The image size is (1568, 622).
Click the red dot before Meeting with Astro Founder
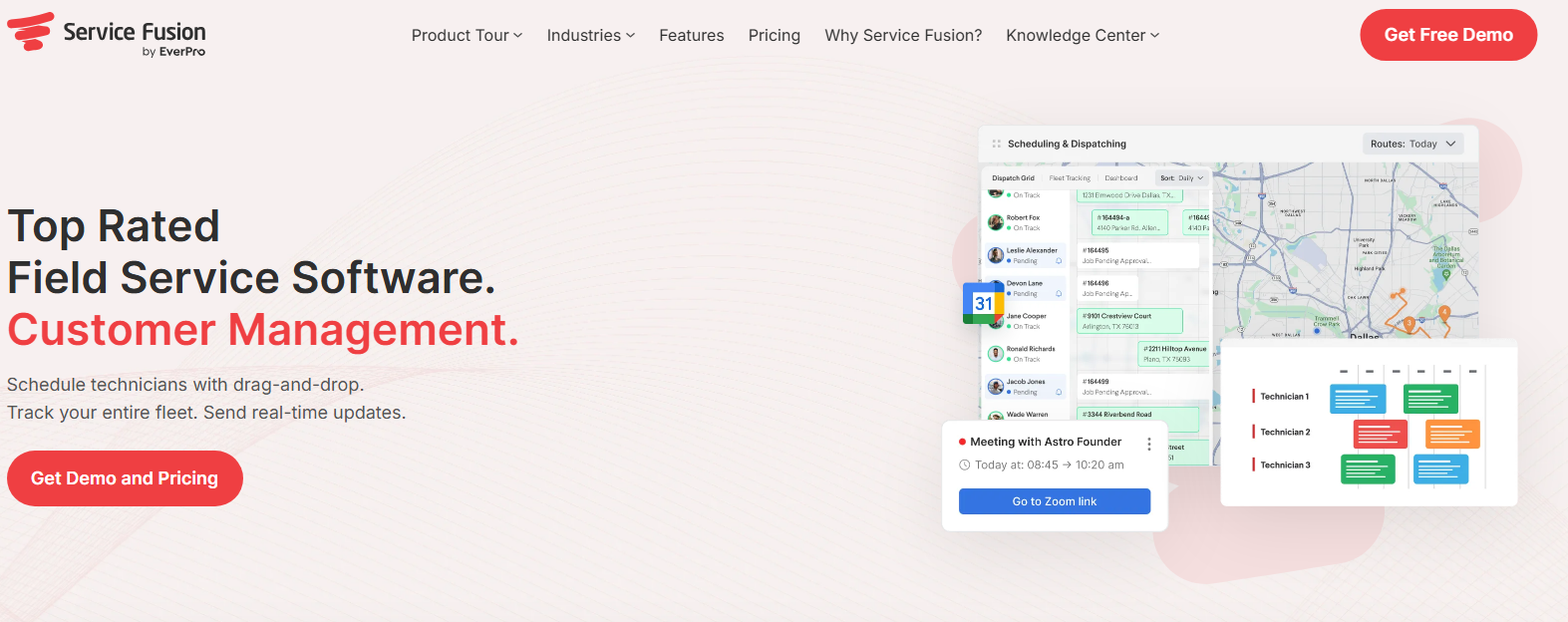pyautogui.click(x=962, y=442)
